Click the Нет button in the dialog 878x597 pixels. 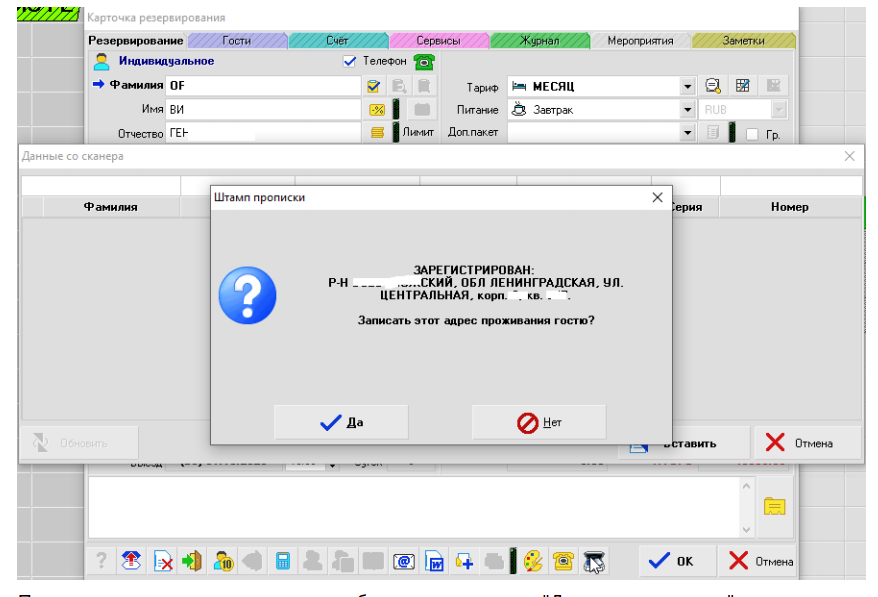(x=539, y=422)
